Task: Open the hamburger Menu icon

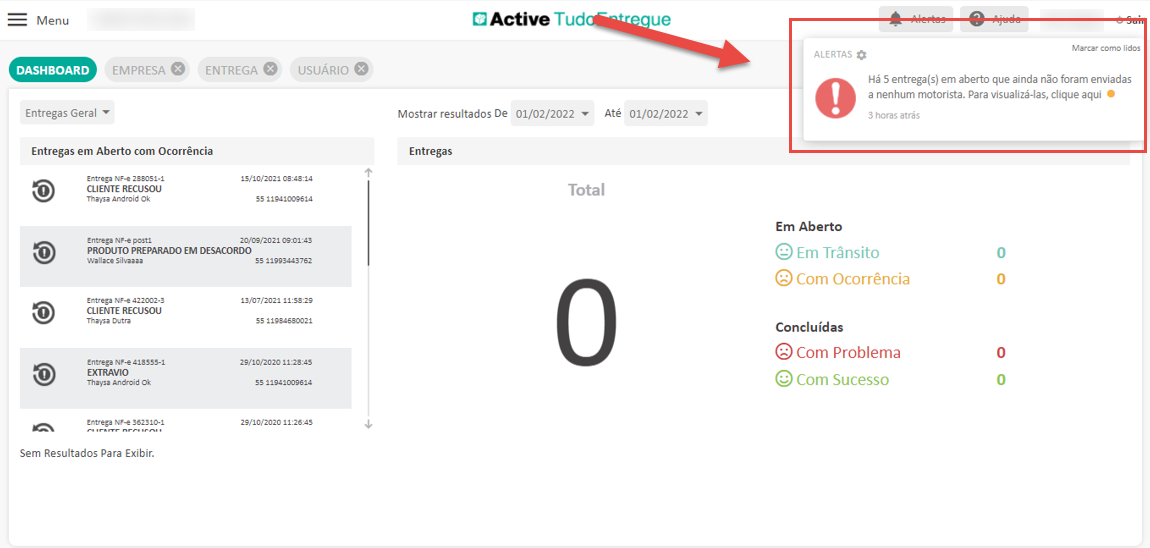Action: [18, 20]
